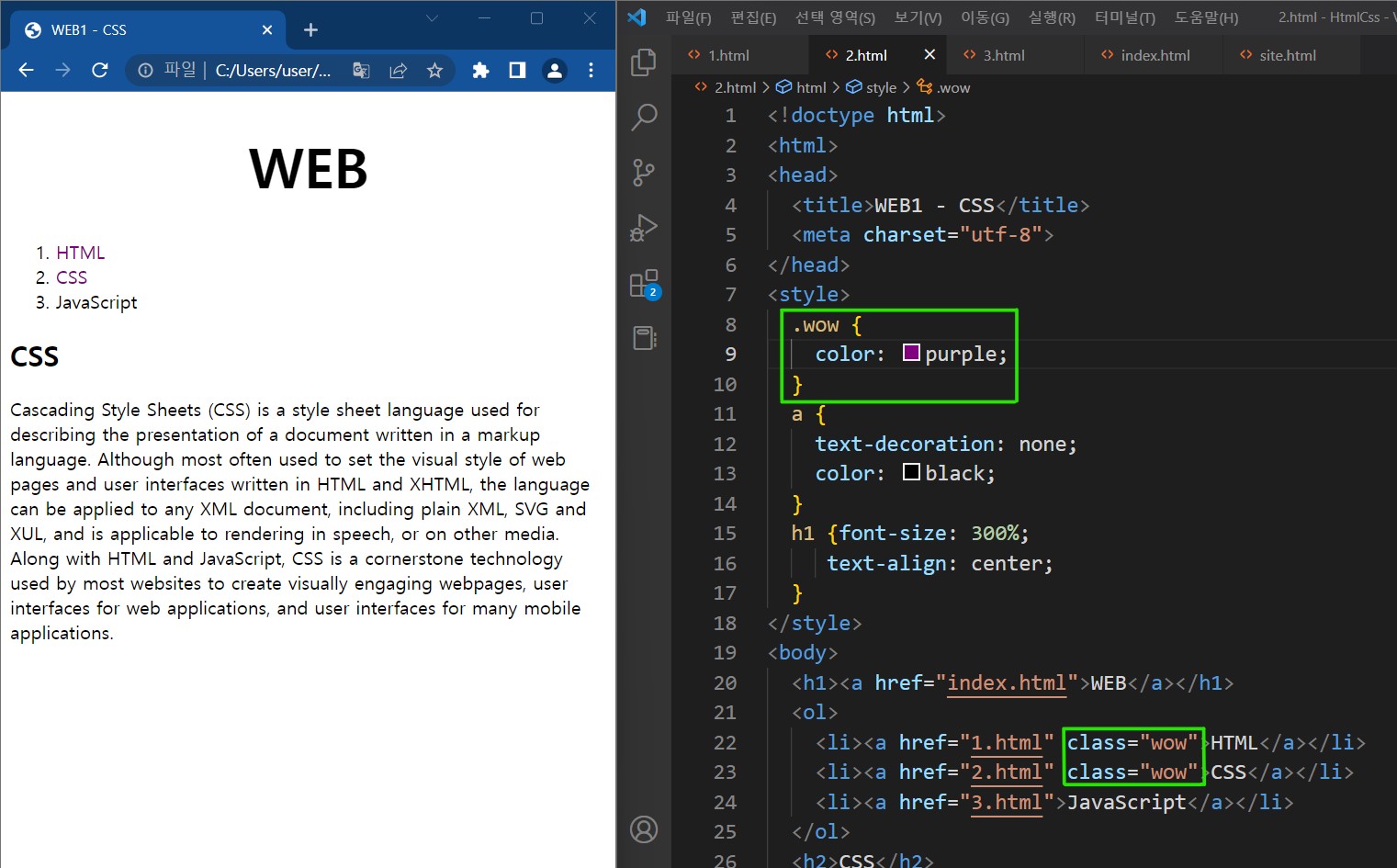Click the 2.html href in code
Viewport: 1397px width, 868px height.
tap(1007, 772)
